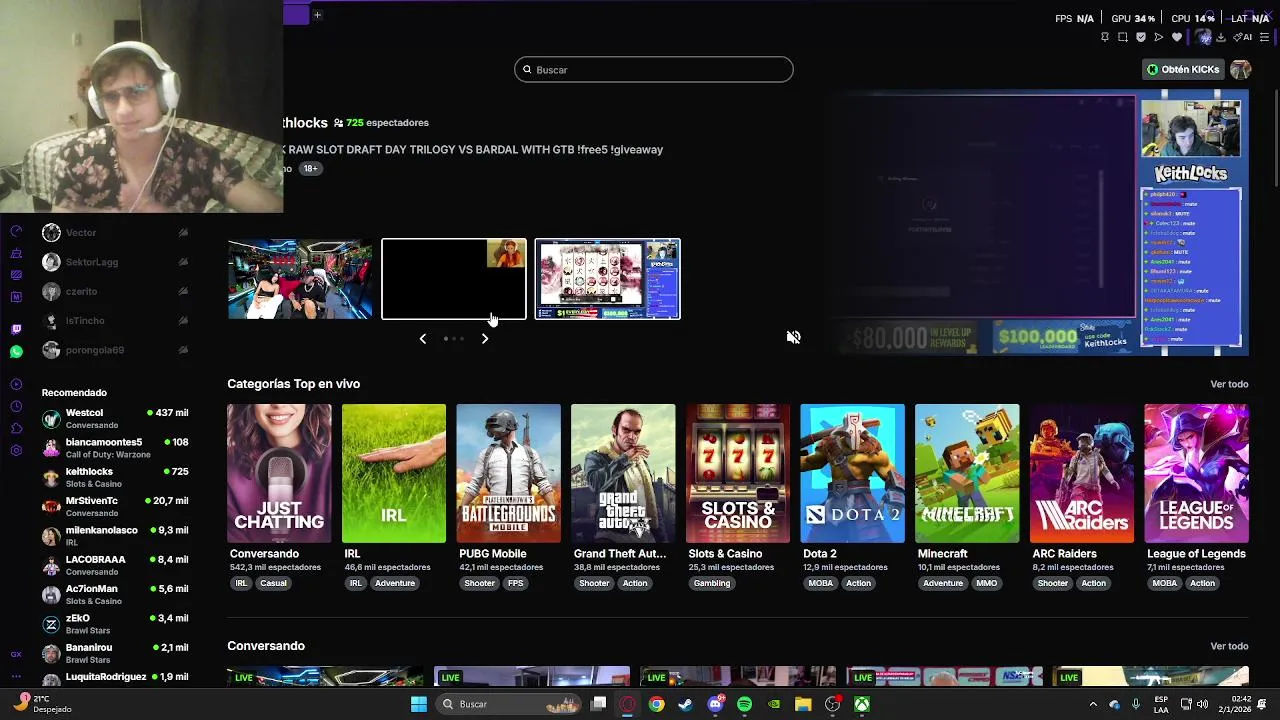Screen dimensions: 1280x720
Task: Click the Obtén KICKs button
Action: [1184, 69]
